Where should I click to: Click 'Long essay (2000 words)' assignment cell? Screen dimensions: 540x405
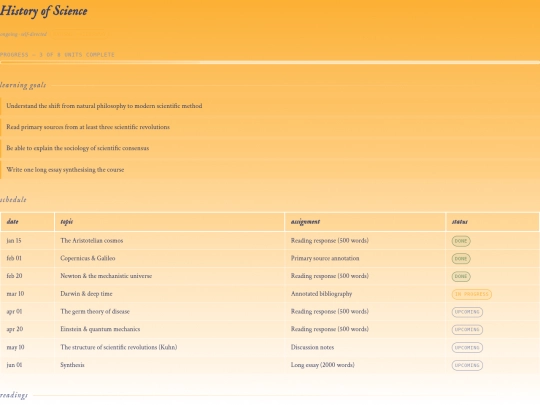click(365, 365)
